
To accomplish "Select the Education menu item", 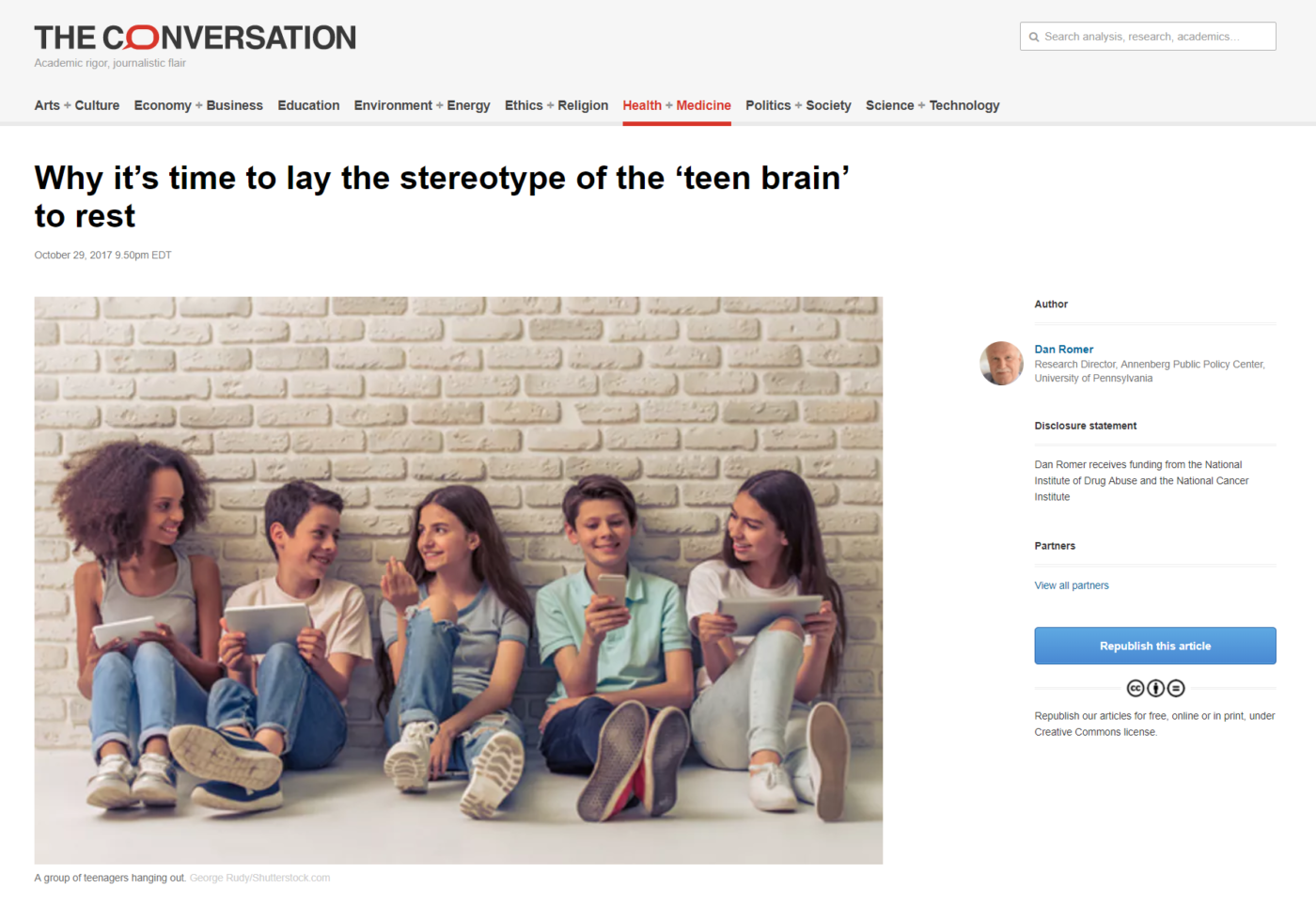I will (x=308, y=105).
